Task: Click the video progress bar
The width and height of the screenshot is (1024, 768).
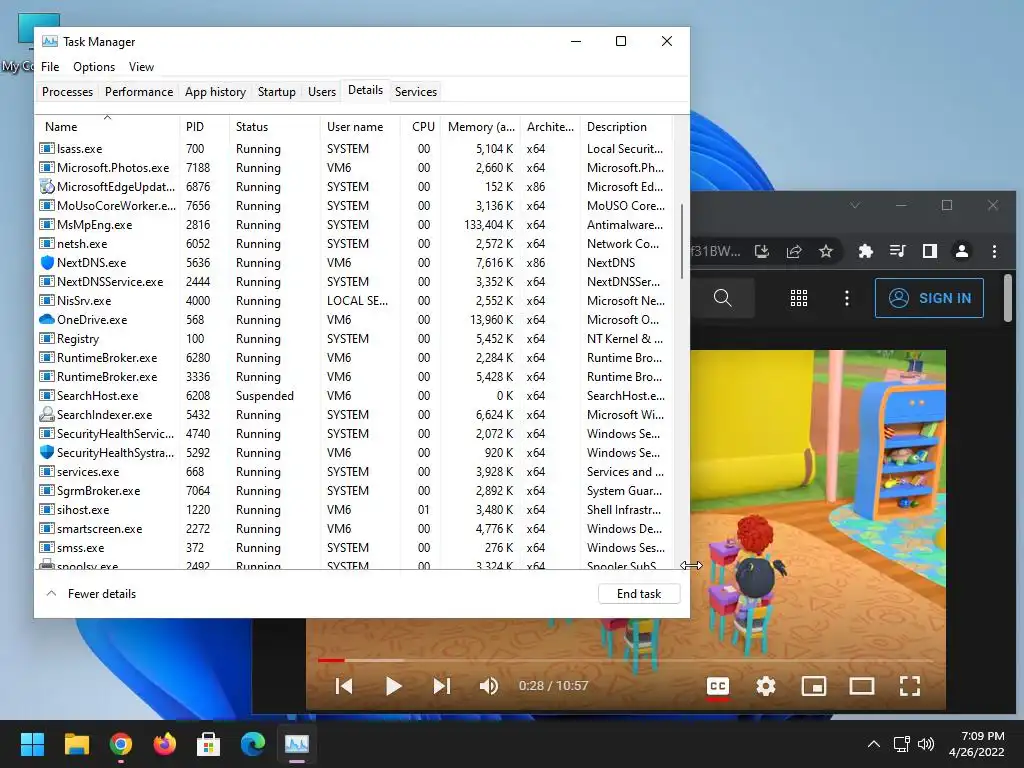Action: (x=626, y=660)
